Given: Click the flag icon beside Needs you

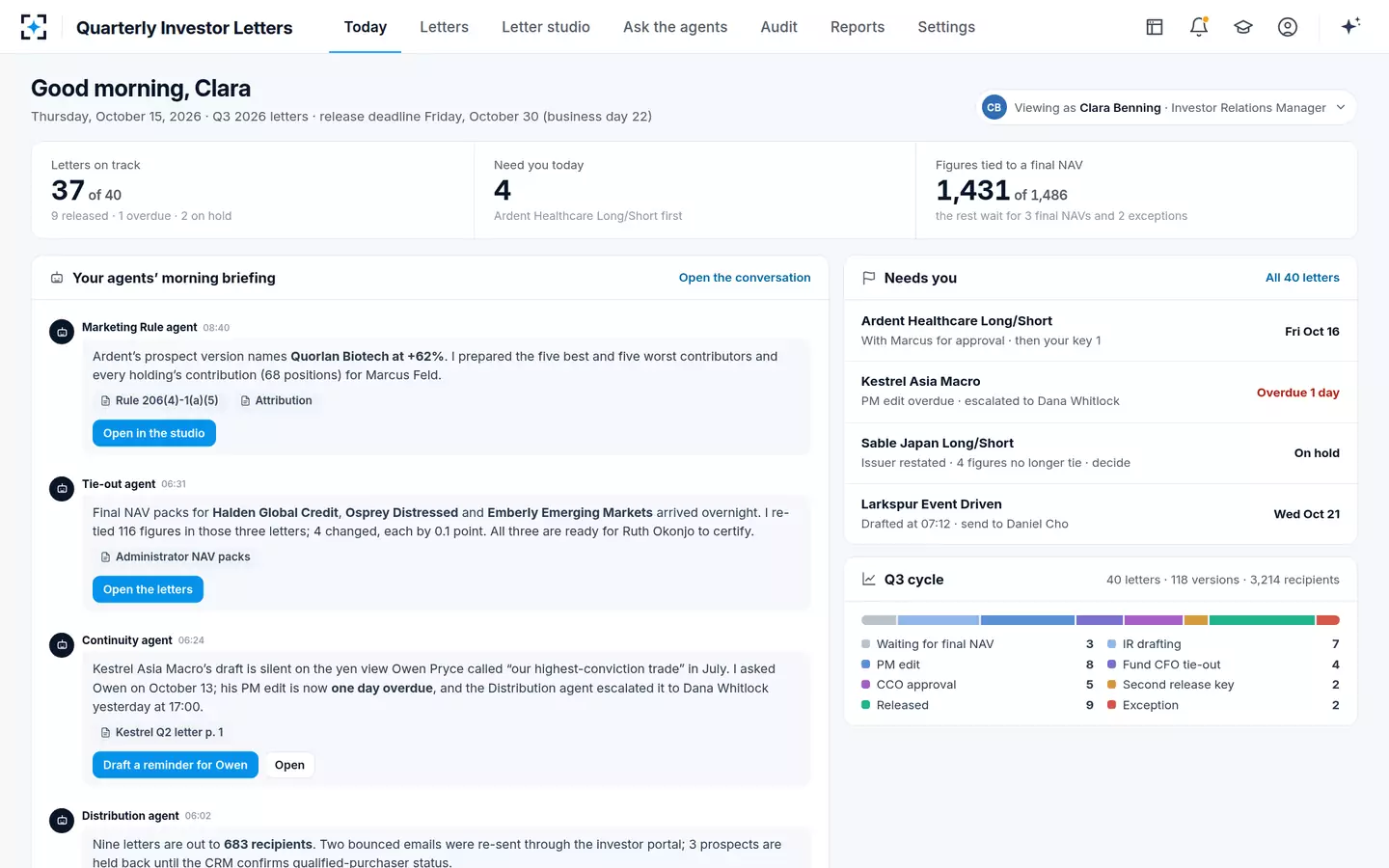Looking at the screenshot, I should click(869, 278).
